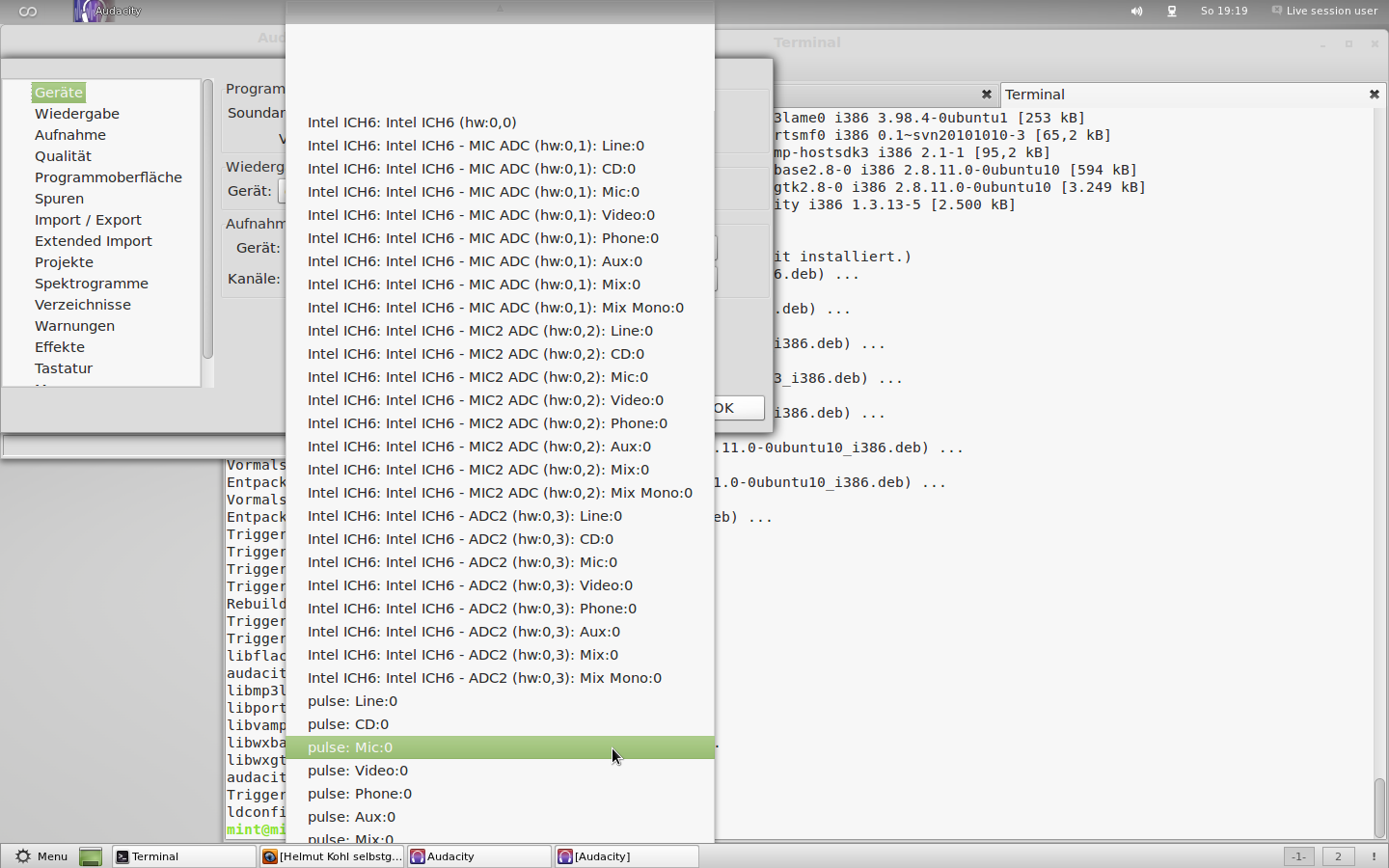
Task: Switch to workspace 2 in pager
Action: [x=1338, y=856]
